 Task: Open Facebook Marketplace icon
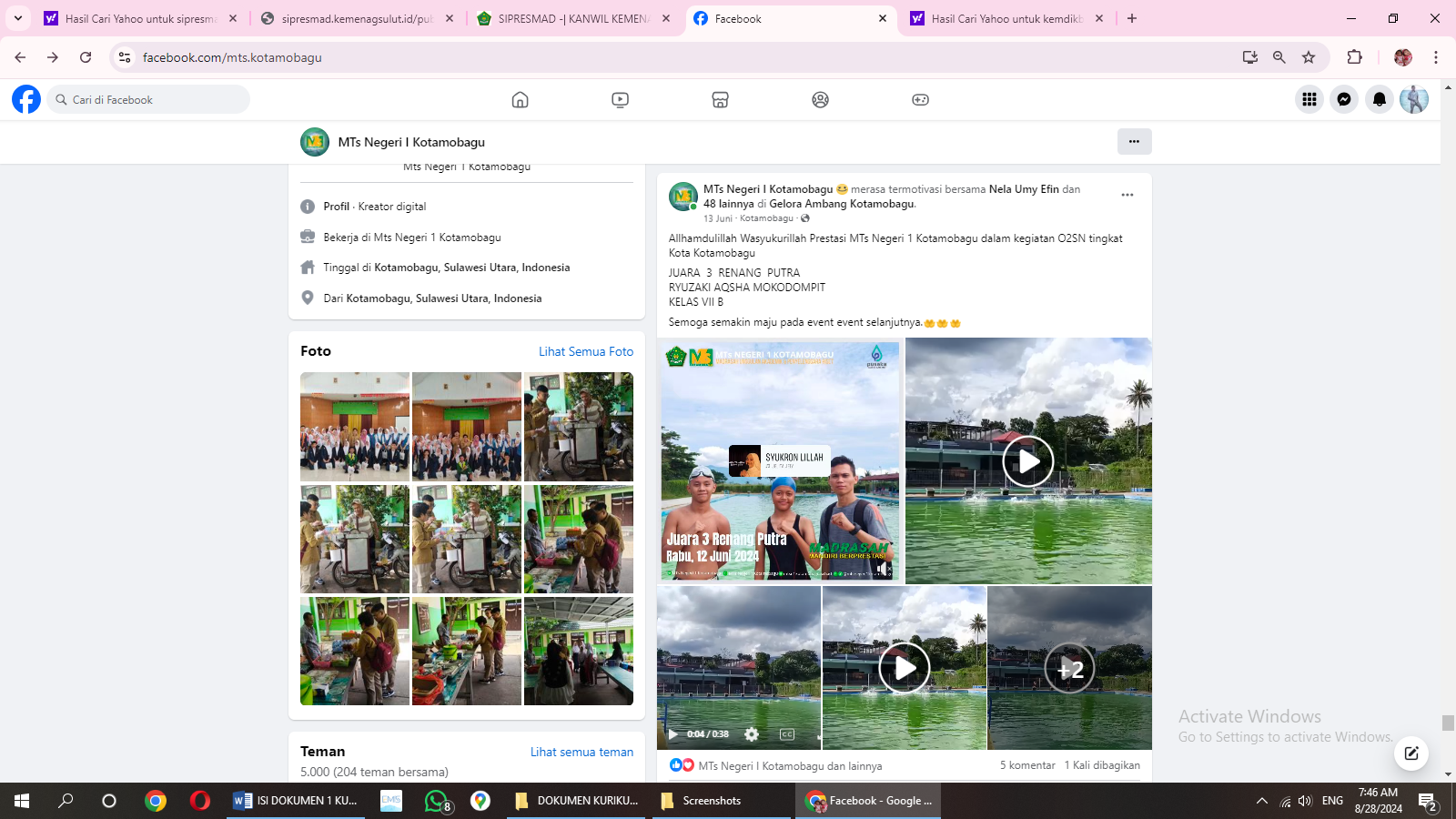click(720, 100)
